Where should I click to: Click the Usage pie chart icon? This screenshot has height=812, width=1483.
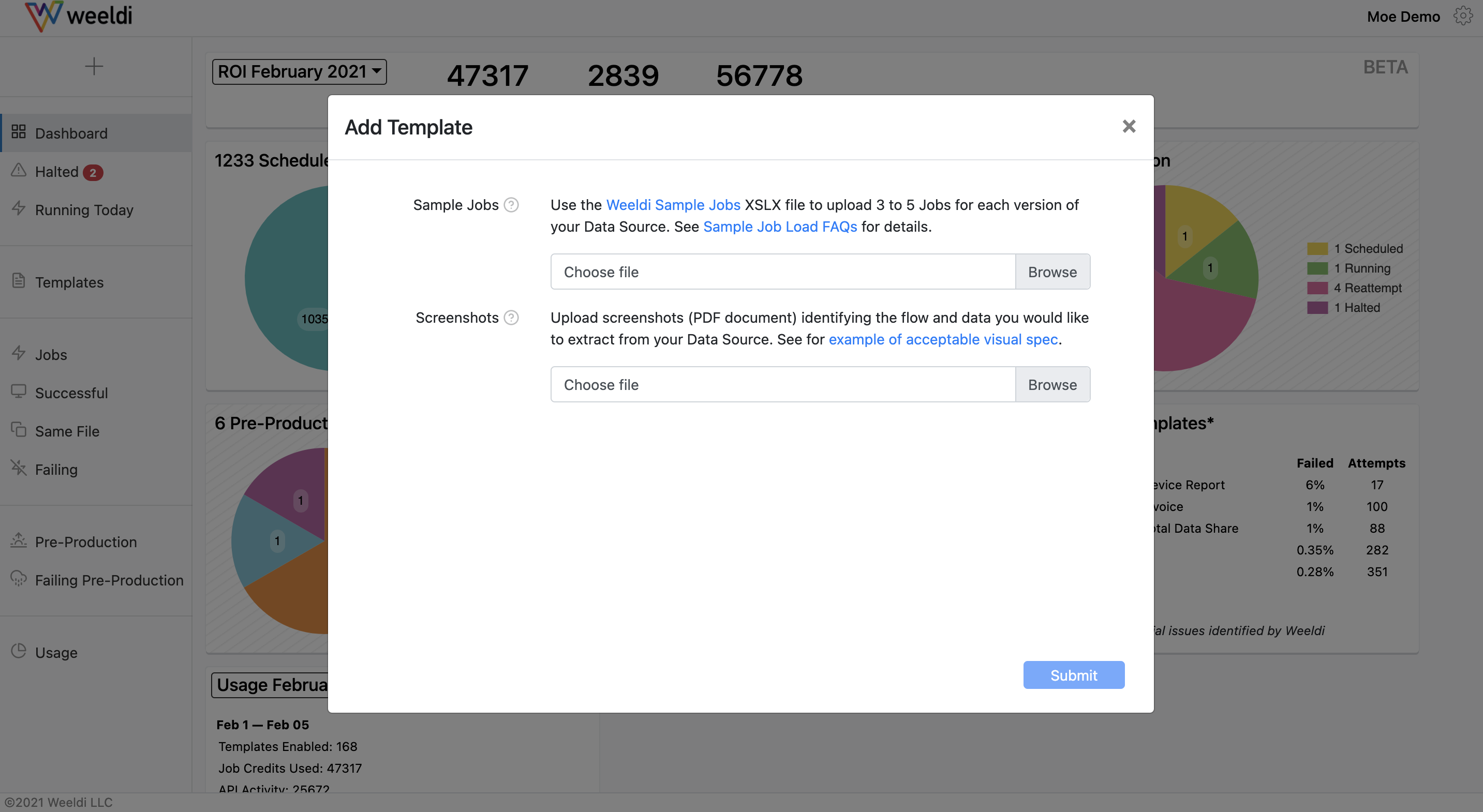click(19, 652)
